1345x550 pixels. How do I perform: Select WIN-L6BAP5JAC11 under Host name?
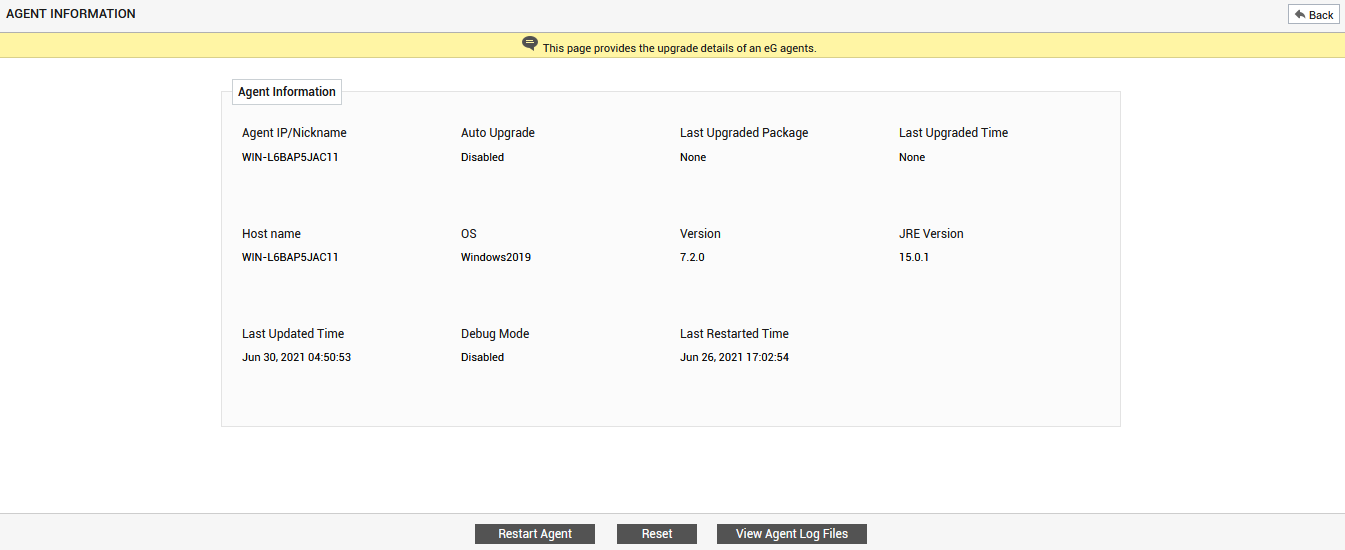coord(290,257)
